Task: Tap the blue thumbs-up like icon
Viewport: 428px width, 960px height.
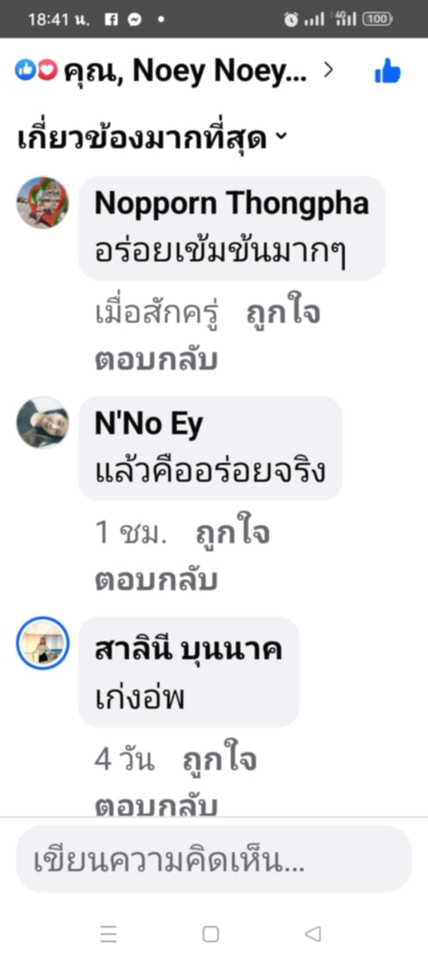Action: (387, 72)
